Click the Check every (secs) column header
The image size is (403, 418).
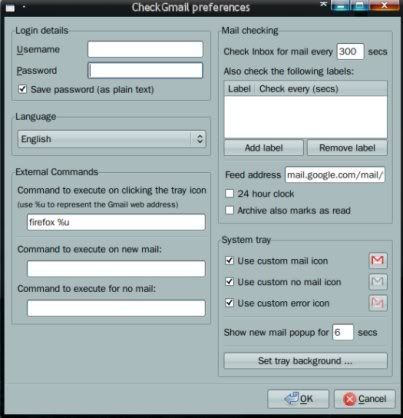coord(321,89)
